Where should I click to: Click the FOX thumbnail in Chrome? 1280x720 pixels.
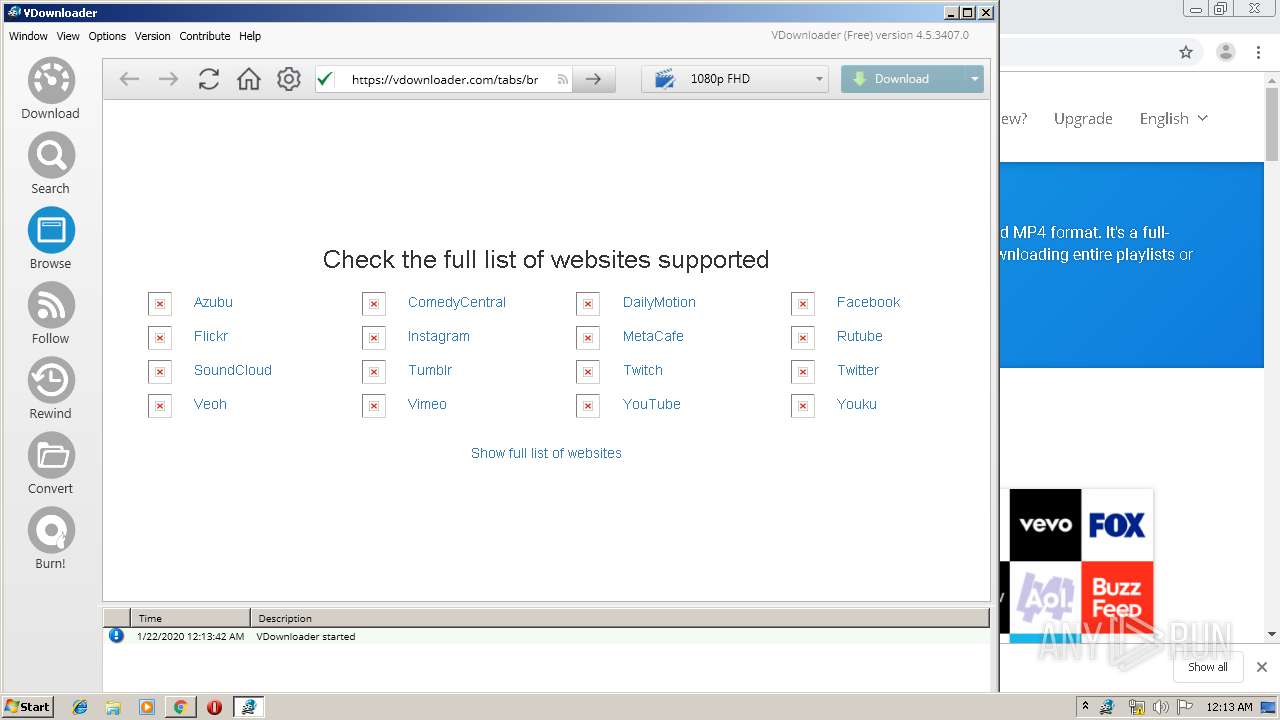click(1117, 525)
